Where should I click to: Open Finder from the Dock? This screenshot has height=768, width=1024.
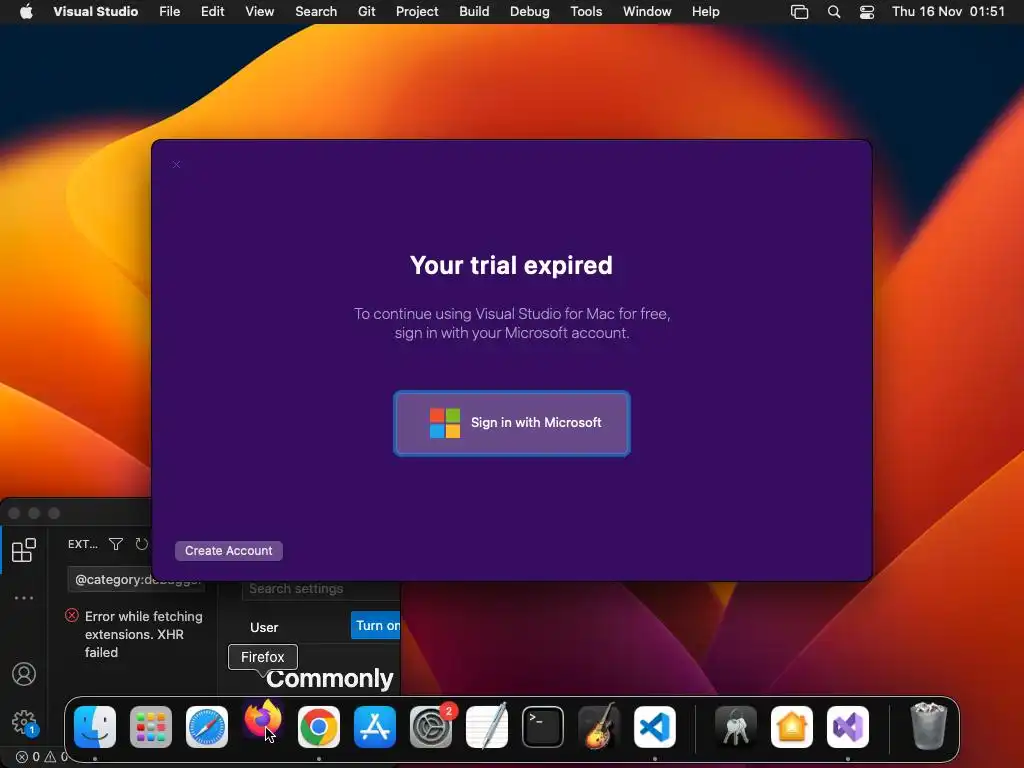(95, 727)
